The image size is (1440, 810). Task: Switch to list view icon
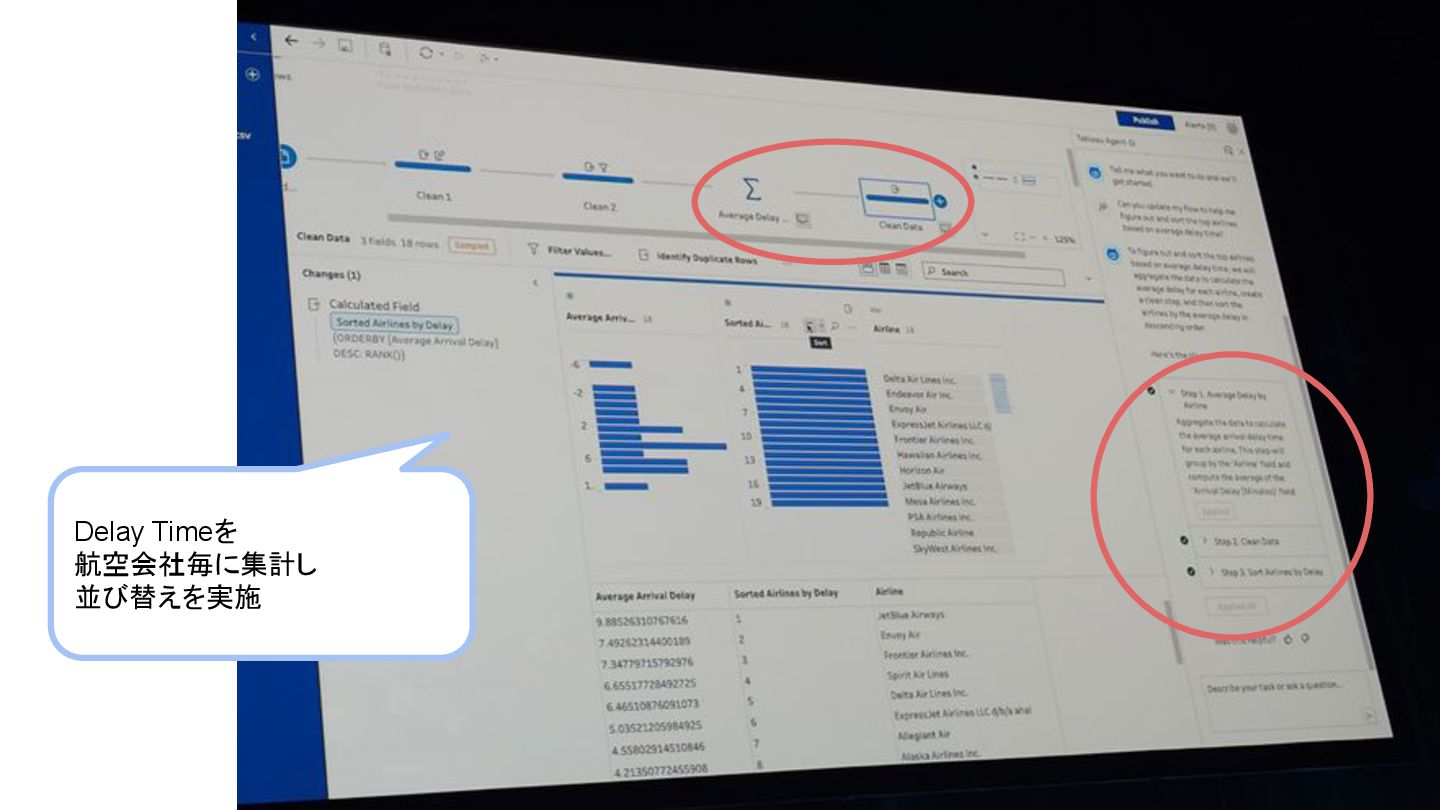pos(901,269)
